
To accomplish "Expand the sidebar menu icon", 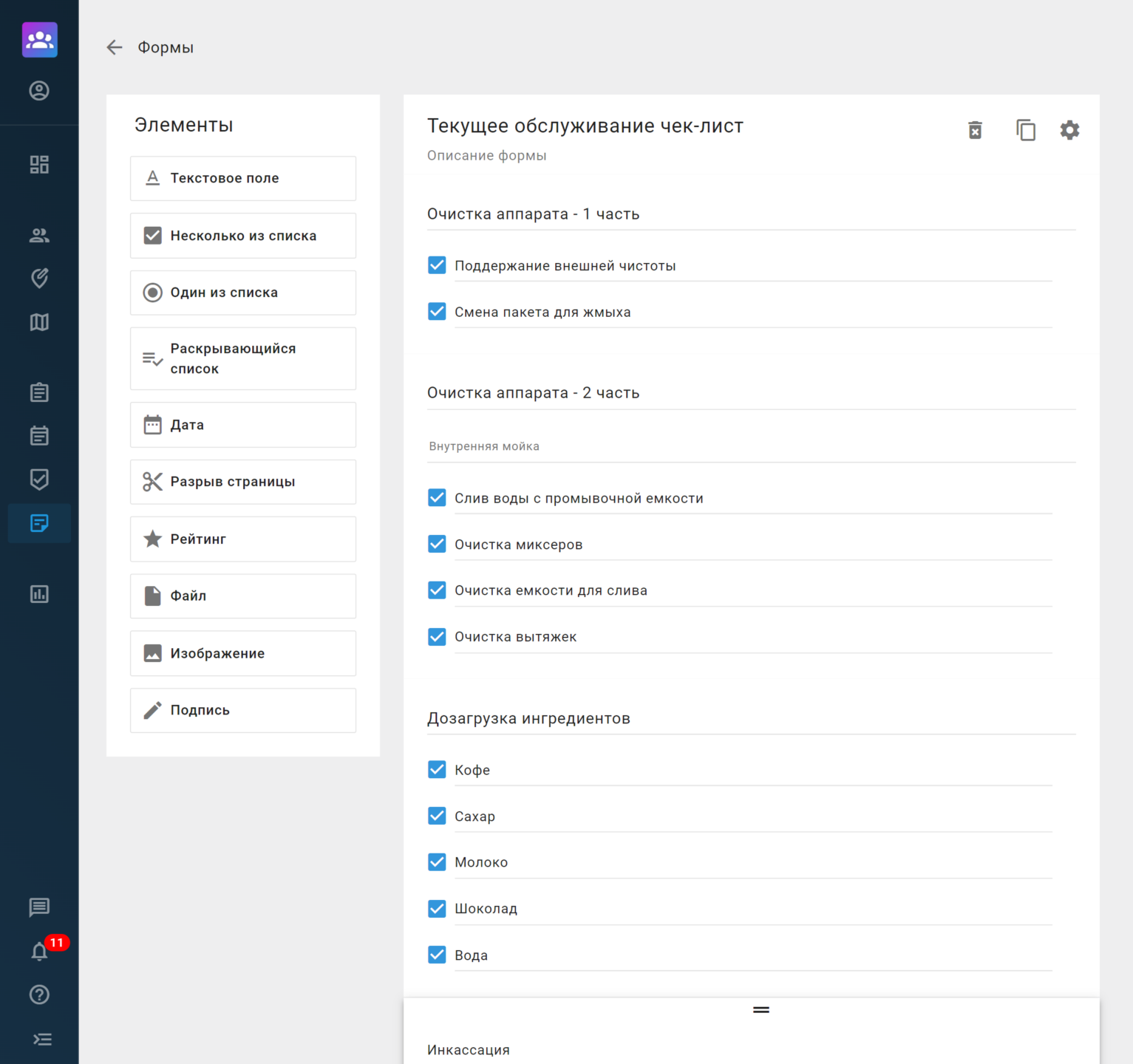I will point(42,1040).
